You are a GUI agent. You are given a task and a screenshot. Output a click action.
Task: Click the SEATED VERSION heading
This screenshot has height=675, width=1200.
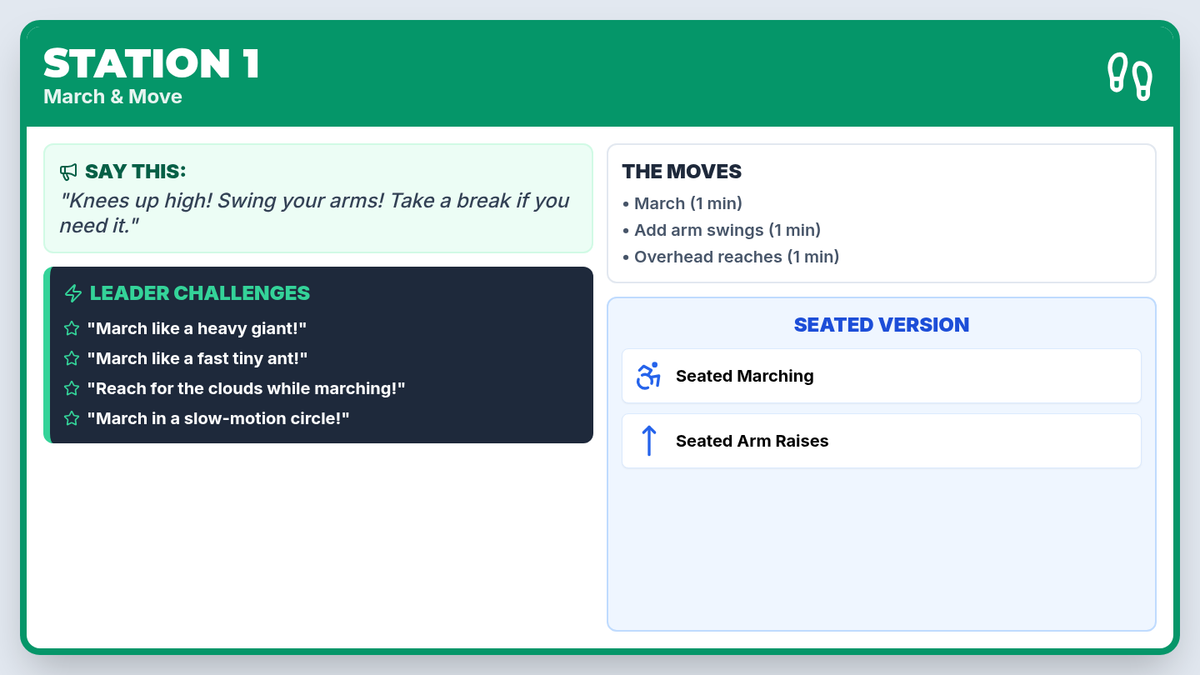pyautogui.click(x=881, y=325)
